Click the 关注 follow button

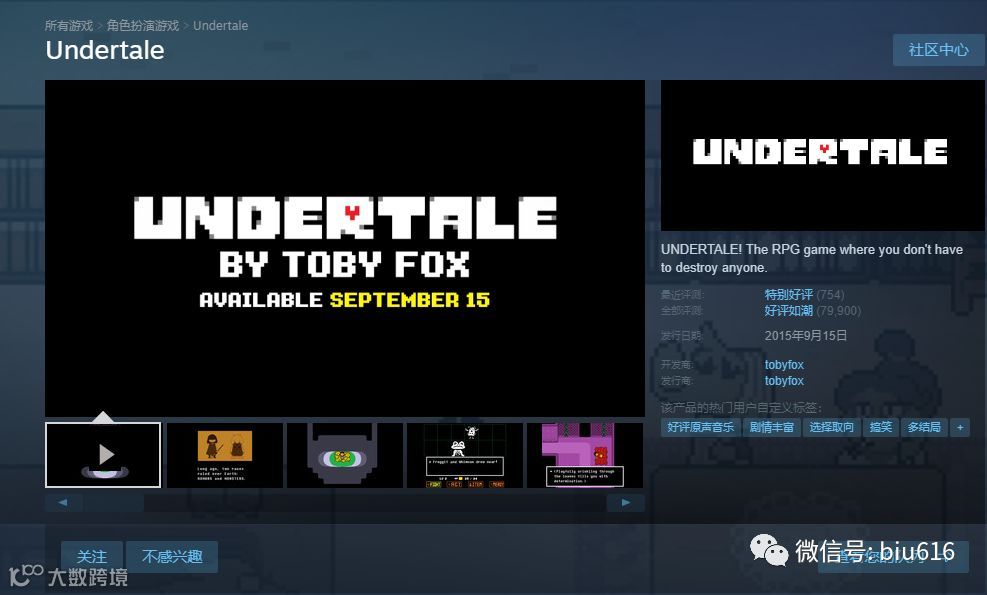tap(92, 557)
